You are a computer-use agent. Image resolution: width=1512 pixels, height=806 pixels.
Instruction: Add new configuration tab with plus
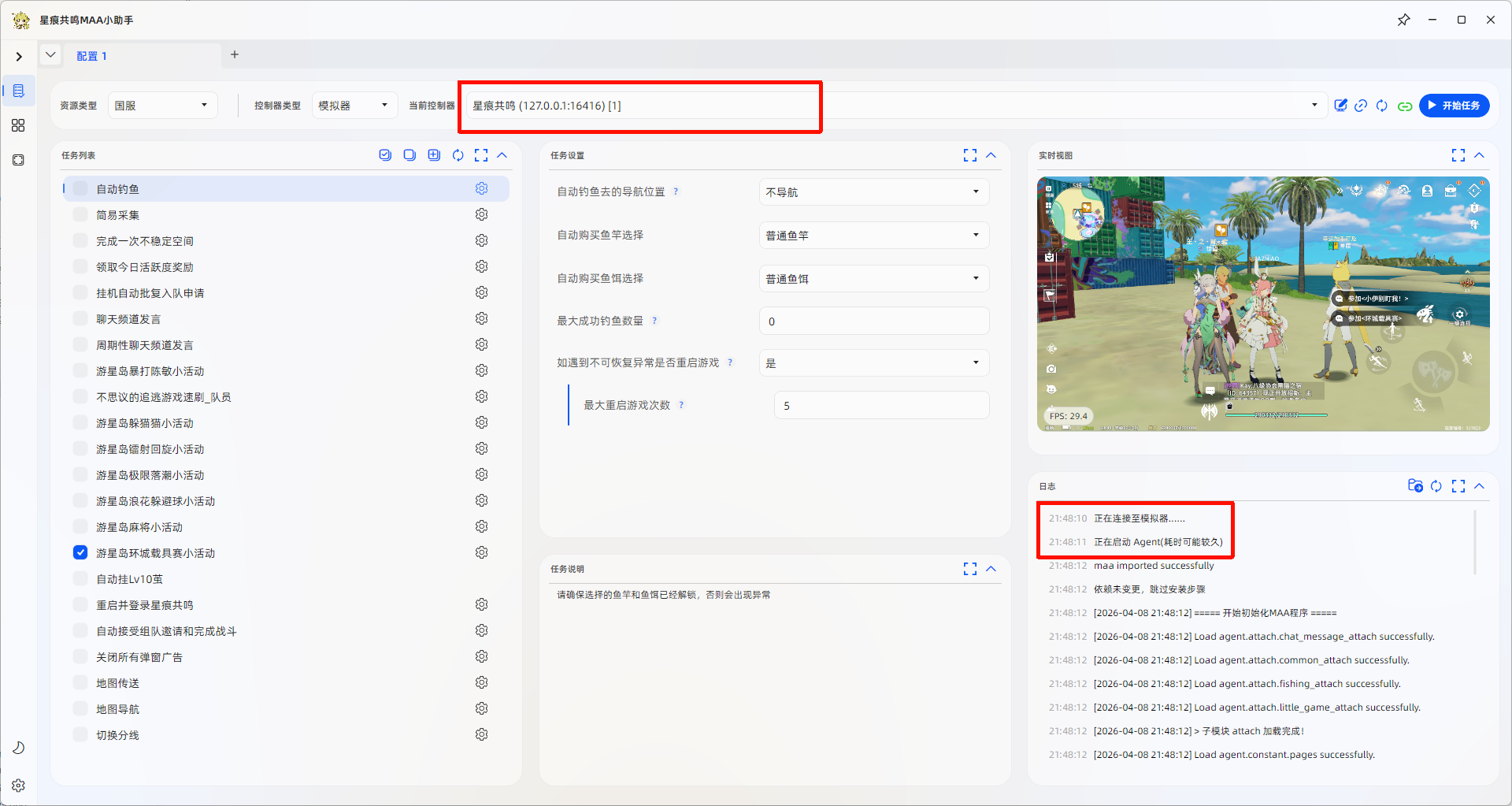[235, 54]
